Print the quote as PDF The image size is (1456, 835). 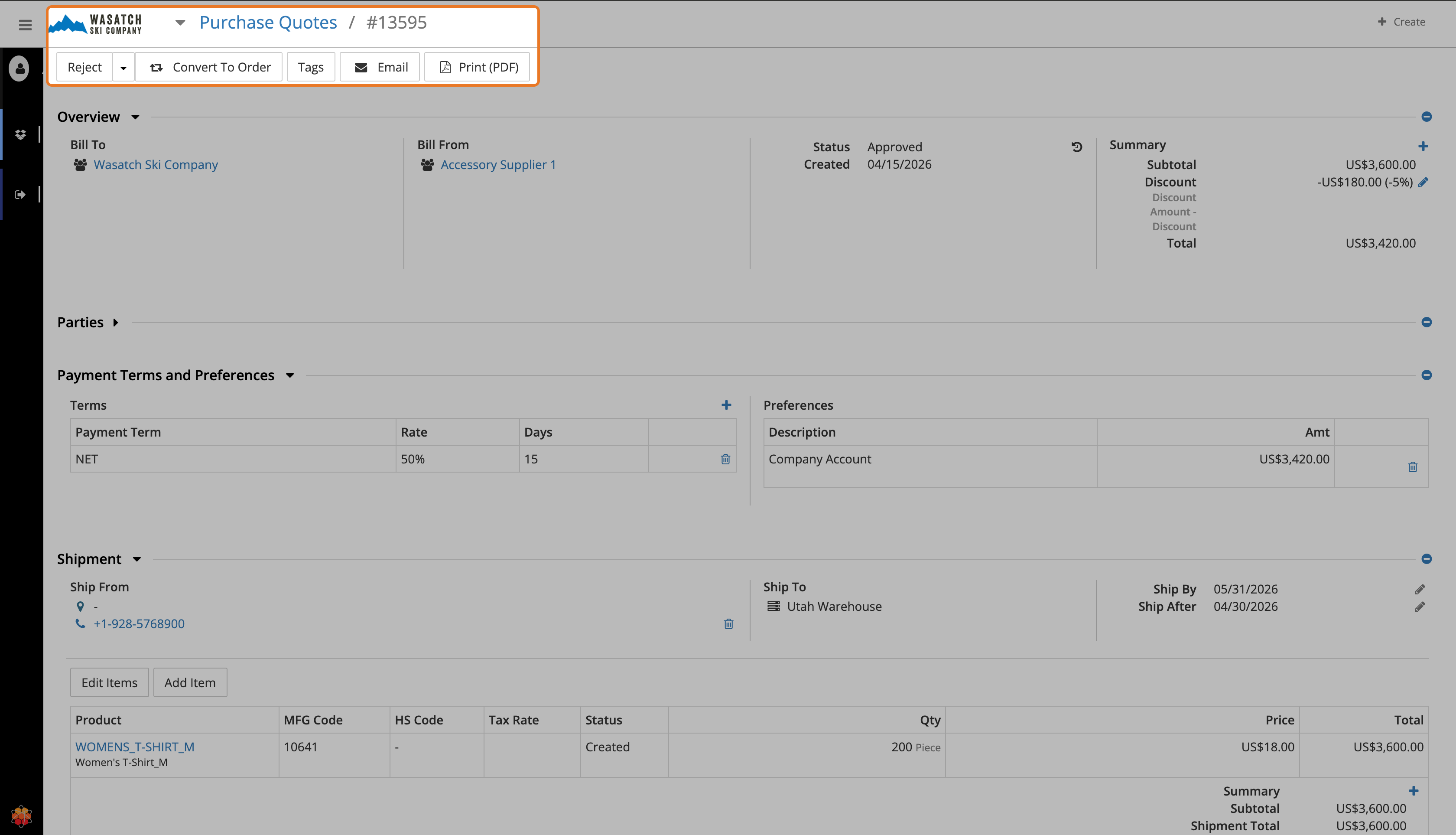coord(478,67)
